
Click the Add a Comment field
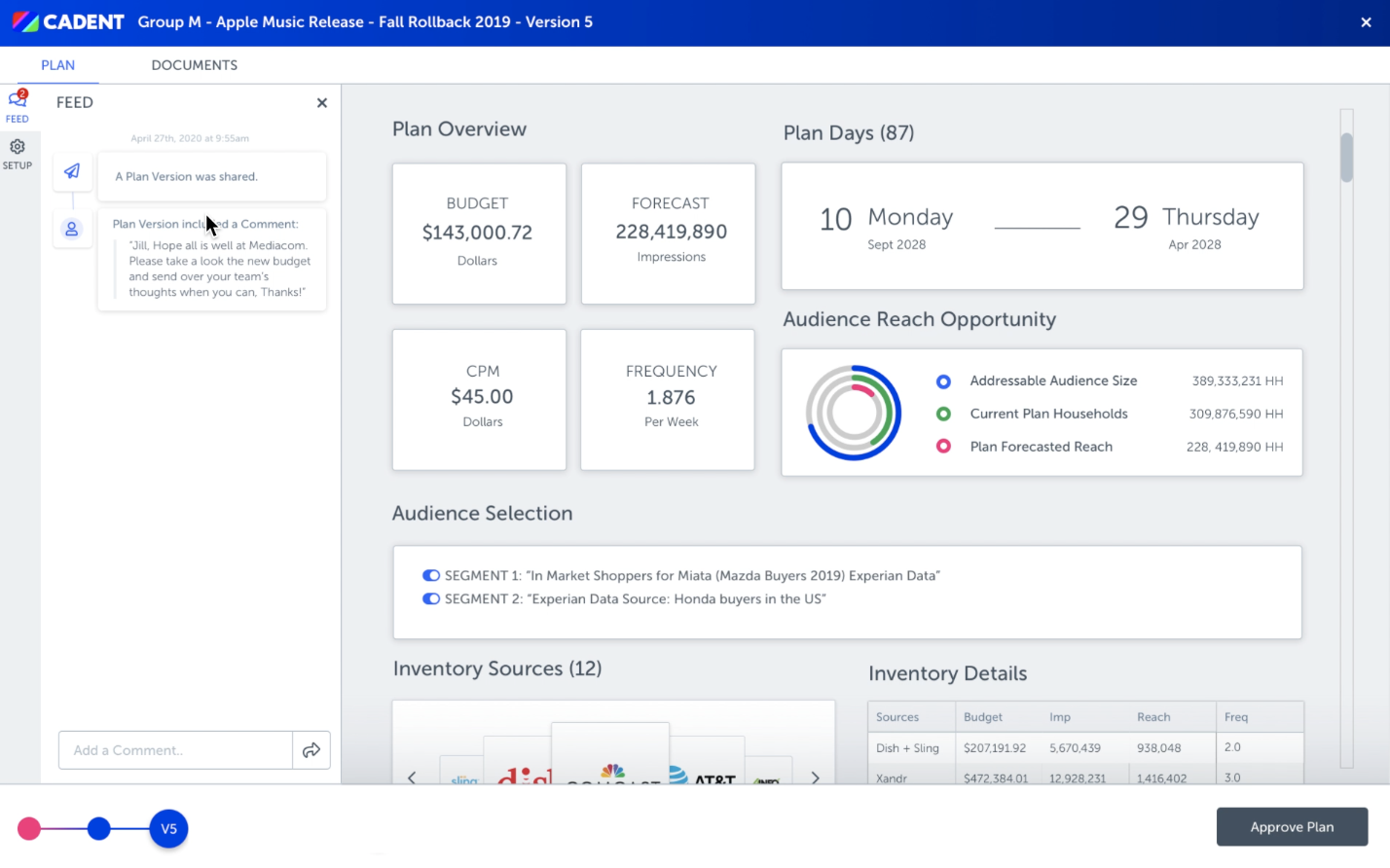175,750
